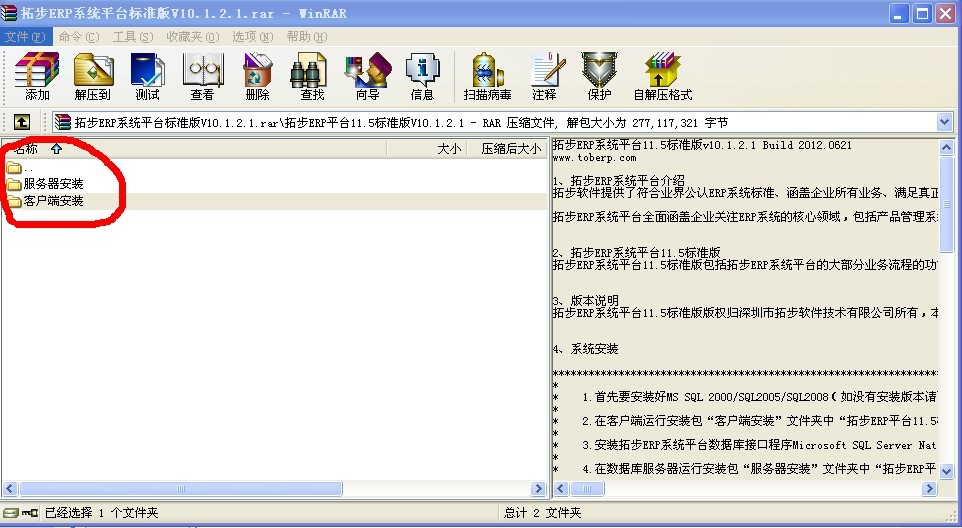Open the 查看 (View) tool
This screenshot has width=962, height=528.
click(202, 76)
